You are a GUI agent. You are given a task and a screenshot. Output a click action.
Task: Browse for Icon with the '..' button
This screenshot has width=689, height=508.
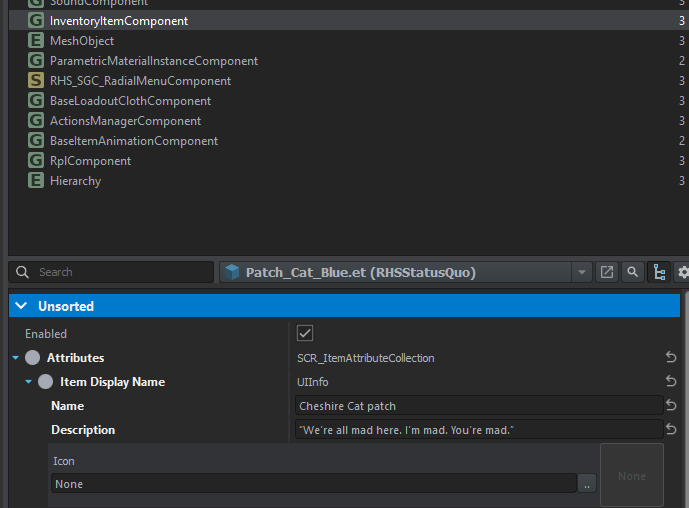(x=587, y=484)
